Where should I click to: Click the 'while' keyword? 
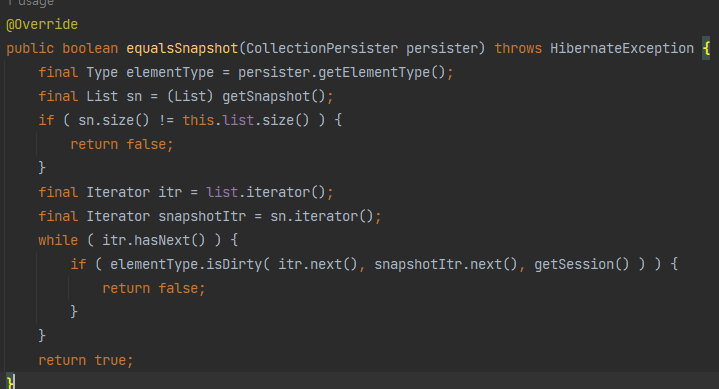click(x=58, y=240)
